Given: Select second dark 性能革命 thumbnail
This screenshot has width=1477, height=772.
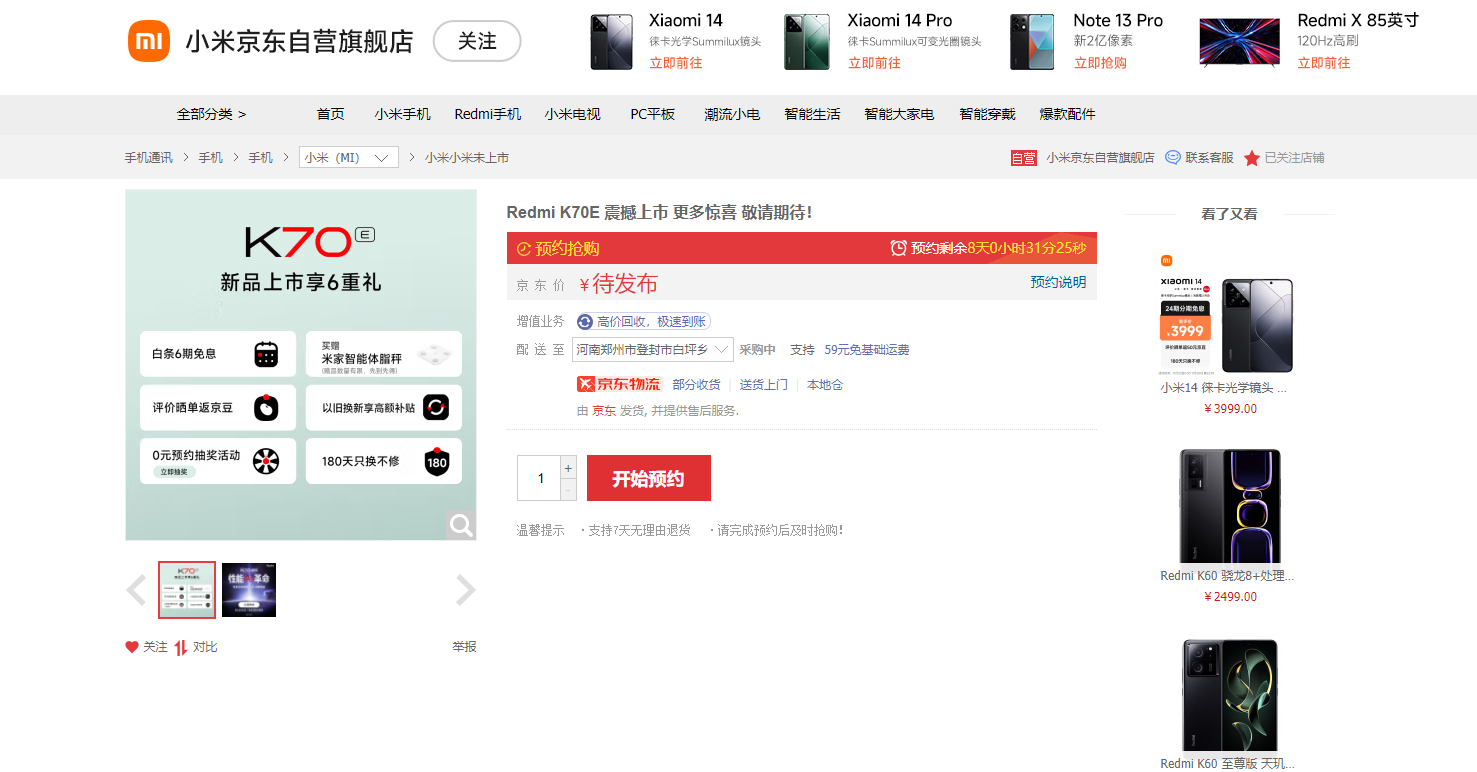Looking at the screenshot, I should [x=249, y=590].
